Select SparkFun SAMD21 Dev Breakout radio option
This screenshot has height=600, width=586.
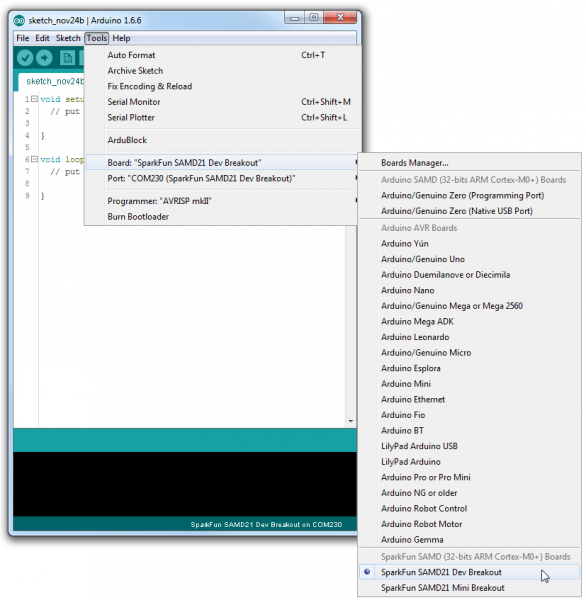469,572
